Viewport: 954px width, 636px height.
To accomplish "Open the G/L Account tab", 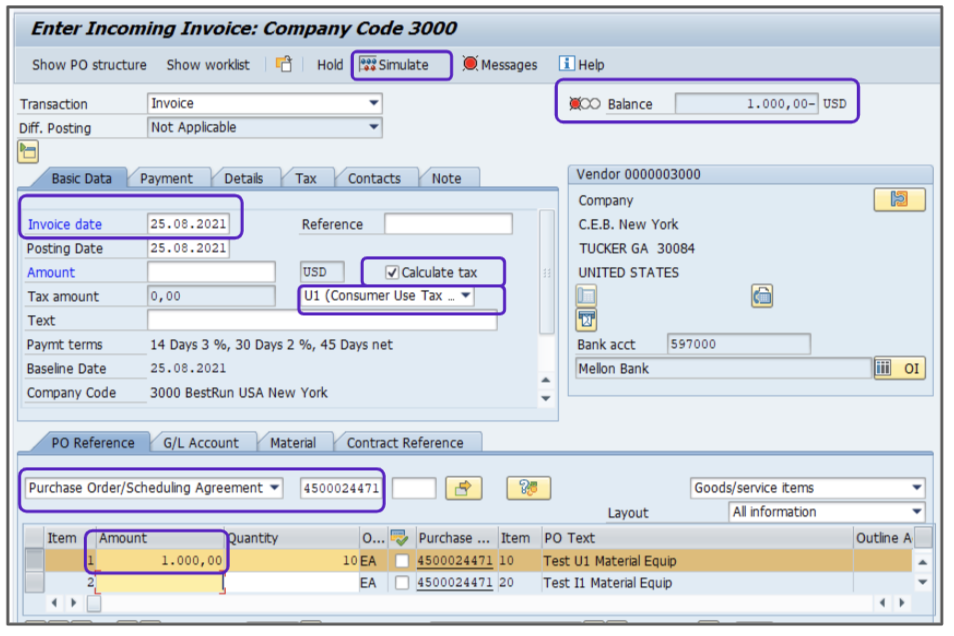I will pyautogui.click(x=201, y=442).
